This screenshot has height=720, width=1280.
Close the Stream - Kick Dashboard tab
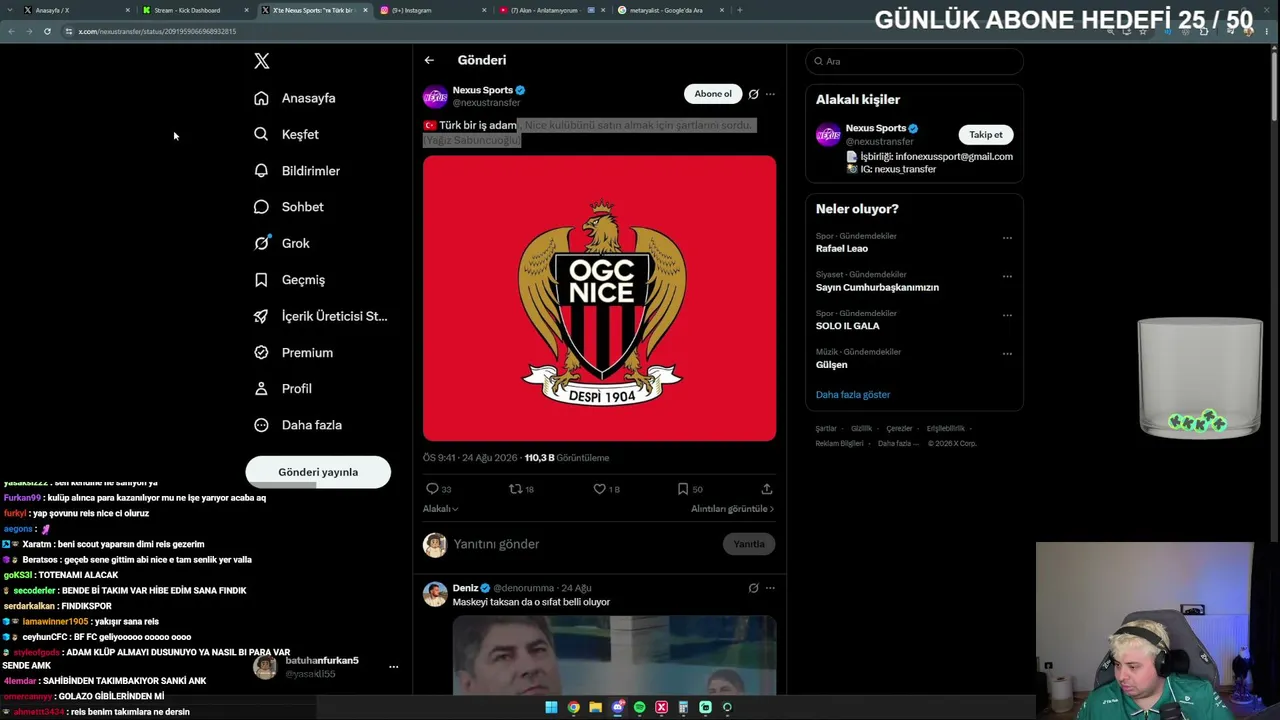point(247,10)
